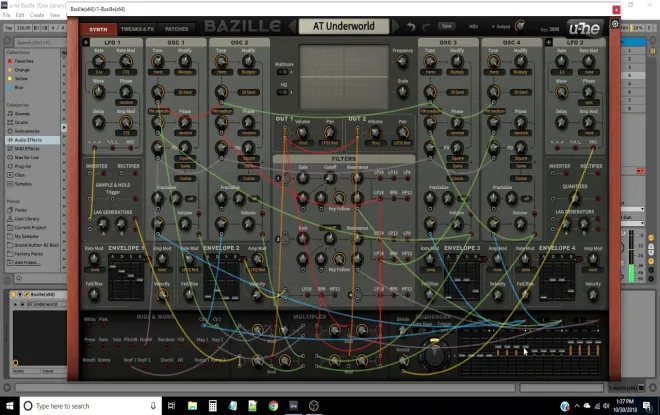
Task: Open the Edit menu in Ableton
Action: point(20,15)
